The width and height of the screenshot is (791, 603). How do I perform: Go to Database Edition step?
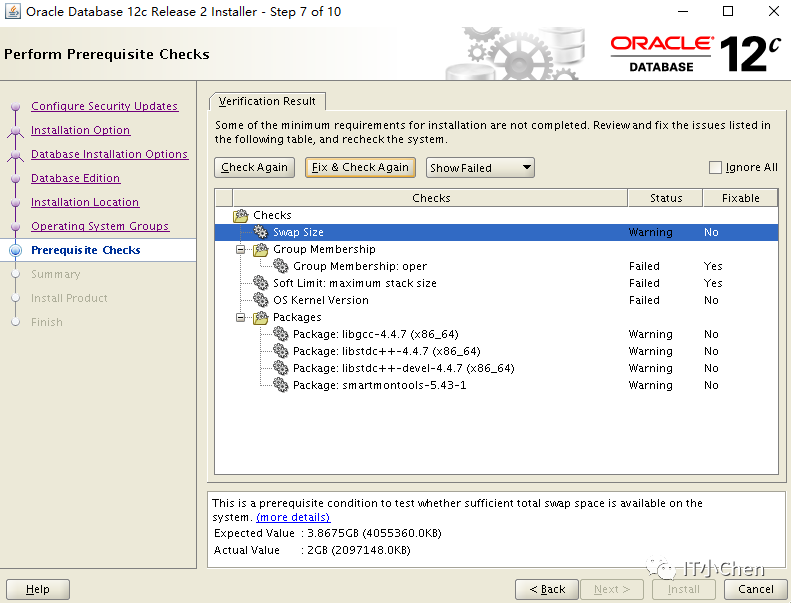click(x=75, y=178)
